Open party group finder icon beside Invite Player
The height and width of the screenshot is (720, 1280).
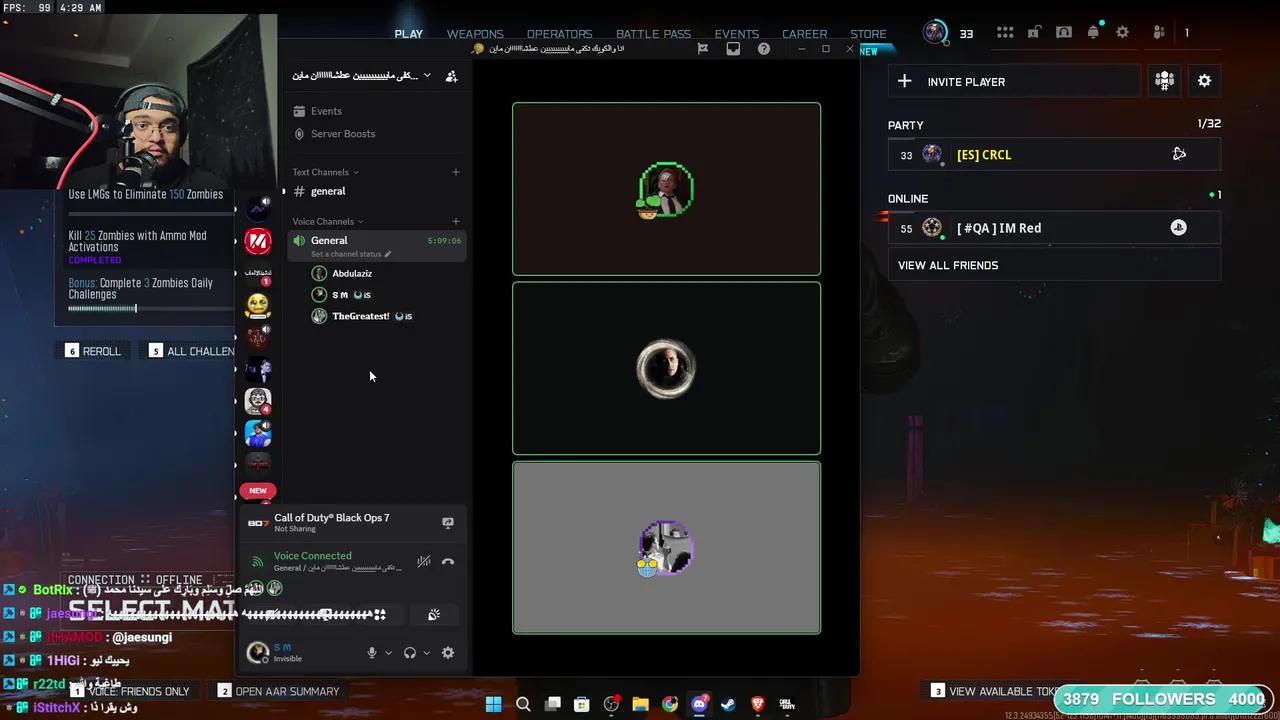click(1164, 81)
